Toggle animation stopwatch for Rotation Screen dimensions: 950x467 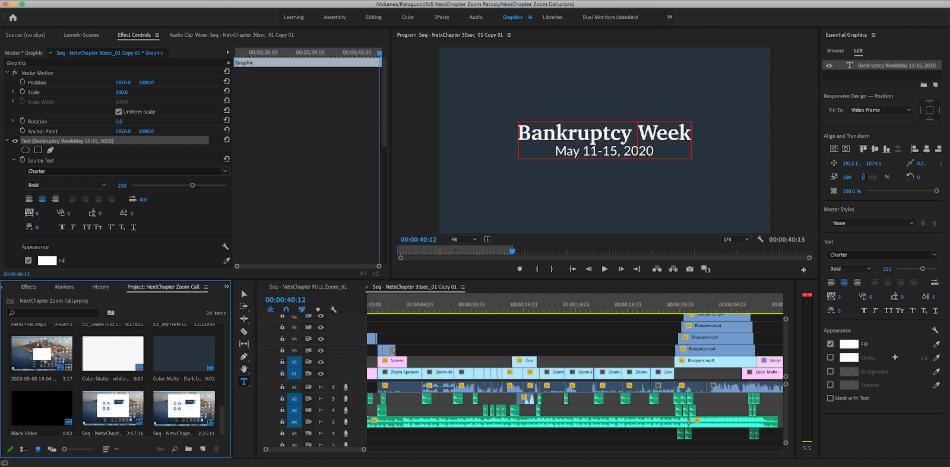point(22,121)
